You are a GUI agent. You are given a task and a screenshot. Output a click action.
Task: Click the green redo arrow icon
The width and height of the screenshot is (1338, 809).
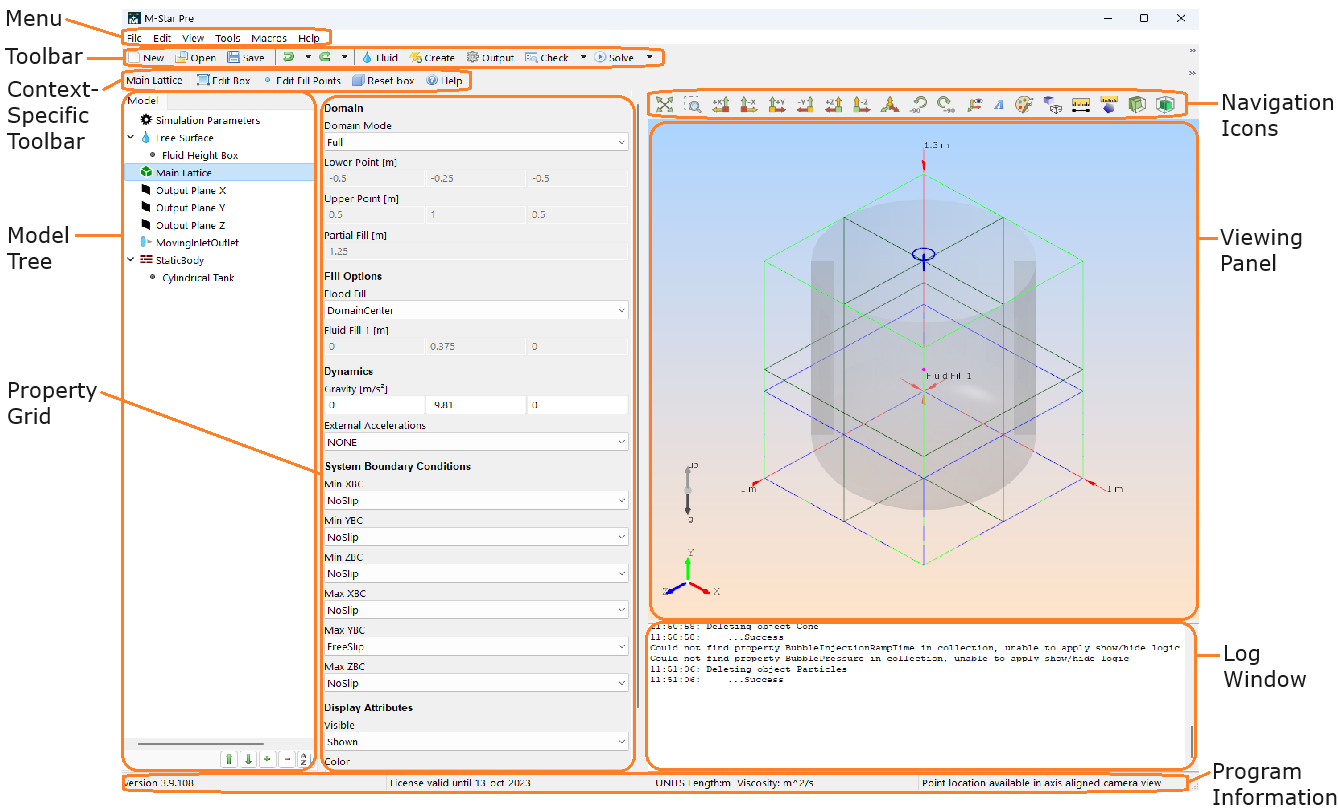(x=324, y=58)
